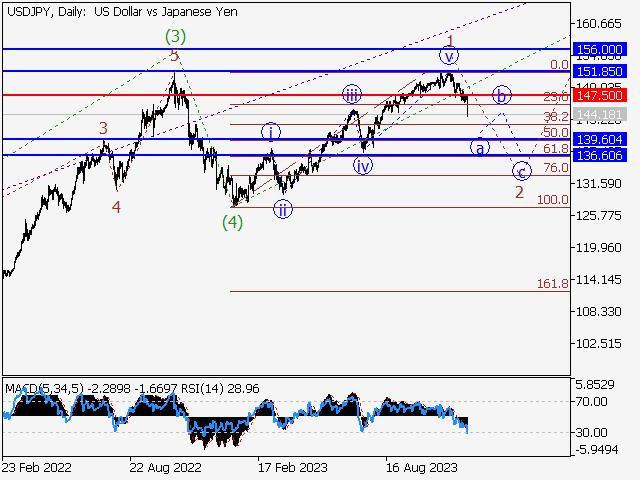The width and height of the screenshot is (640, 480).
Task: Click the 102.515 price axis value
Action: [598, 344]
